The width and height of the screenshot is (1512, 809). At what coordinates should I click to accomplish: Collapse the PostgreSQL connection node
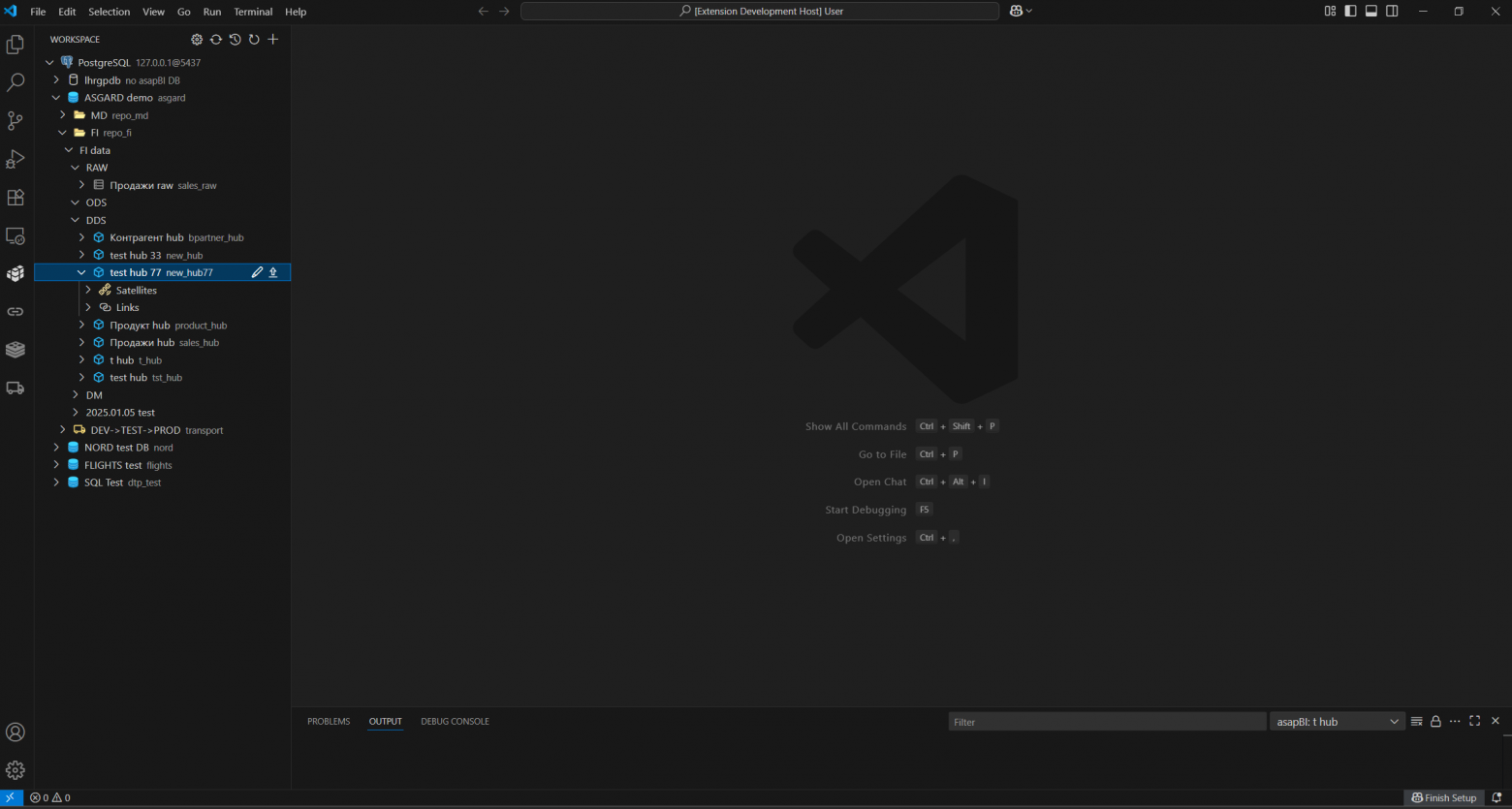[x=50, y=63]
